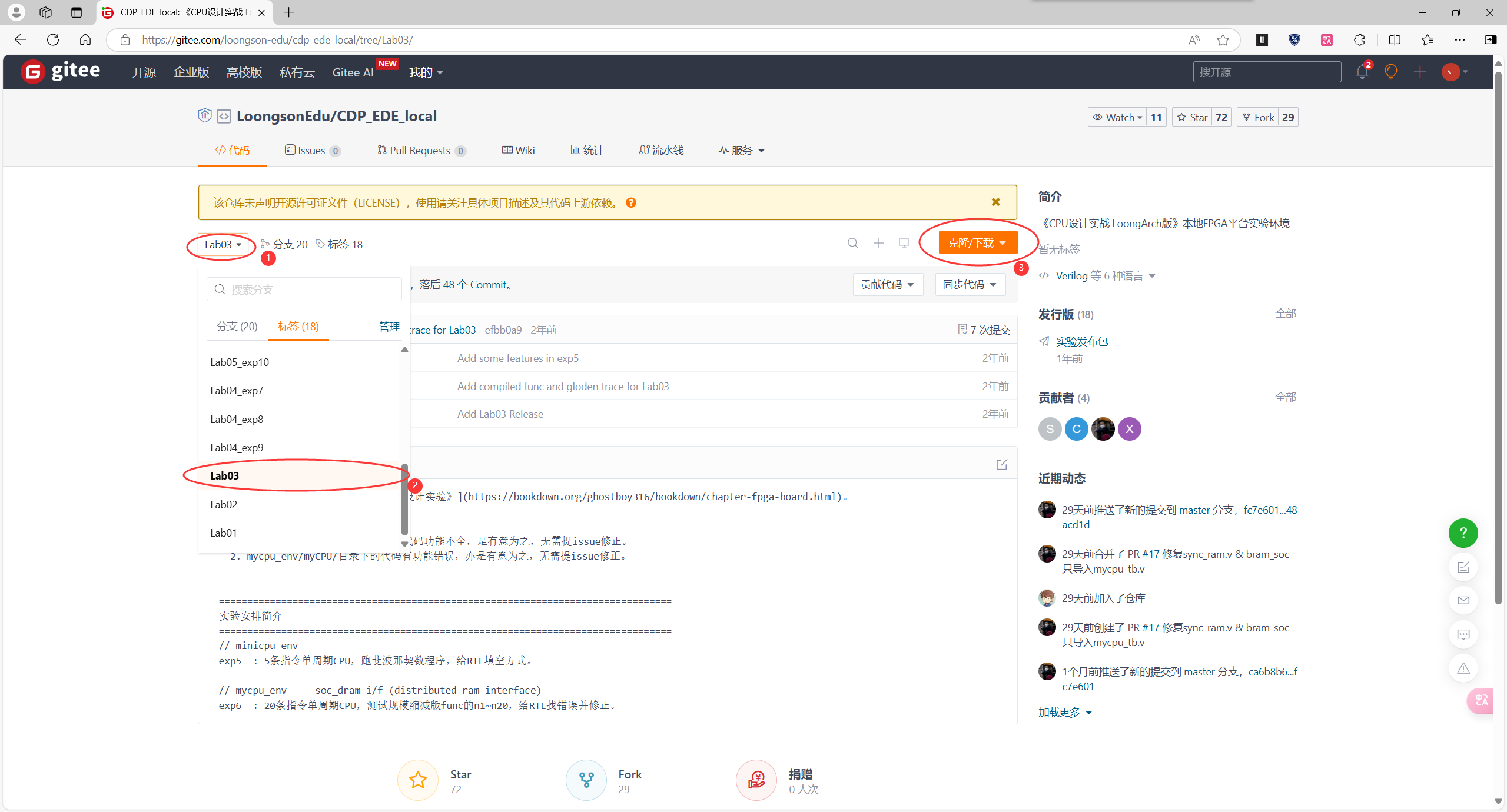
Task: Open the 实验发布包 release link
Action: [1082, 341]
